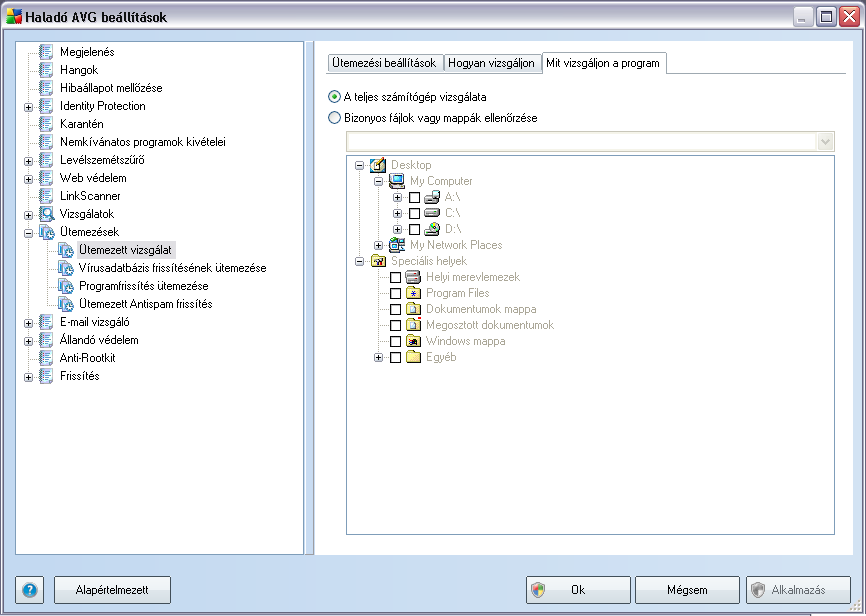Select Mit vizsgáljon a program tab

pyautogui.click(x=604, y=63)
